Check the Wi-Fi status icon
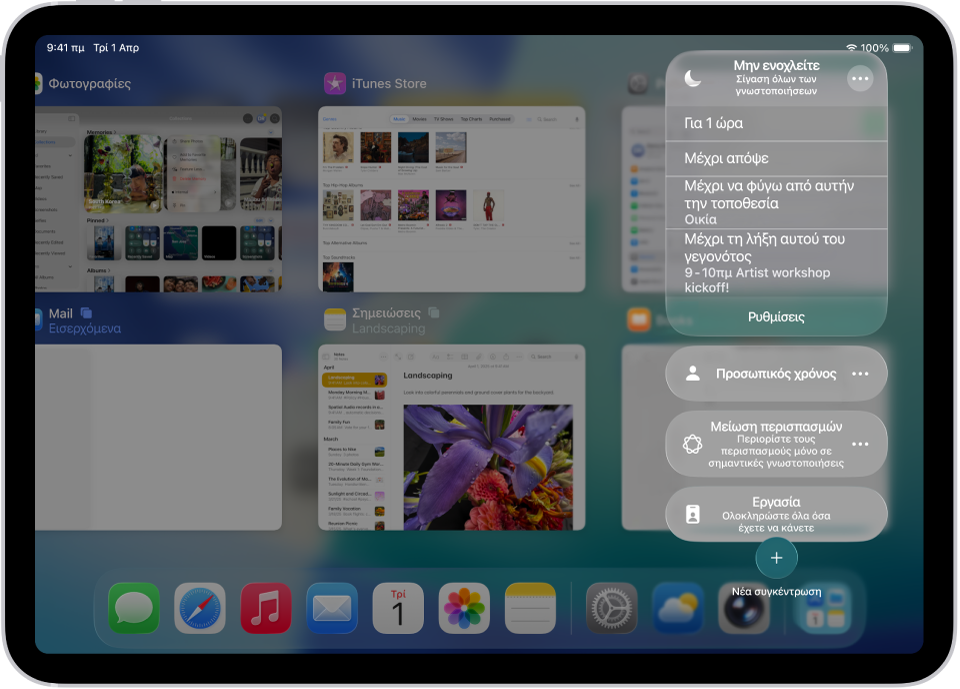960x689 pixels. 852,48
